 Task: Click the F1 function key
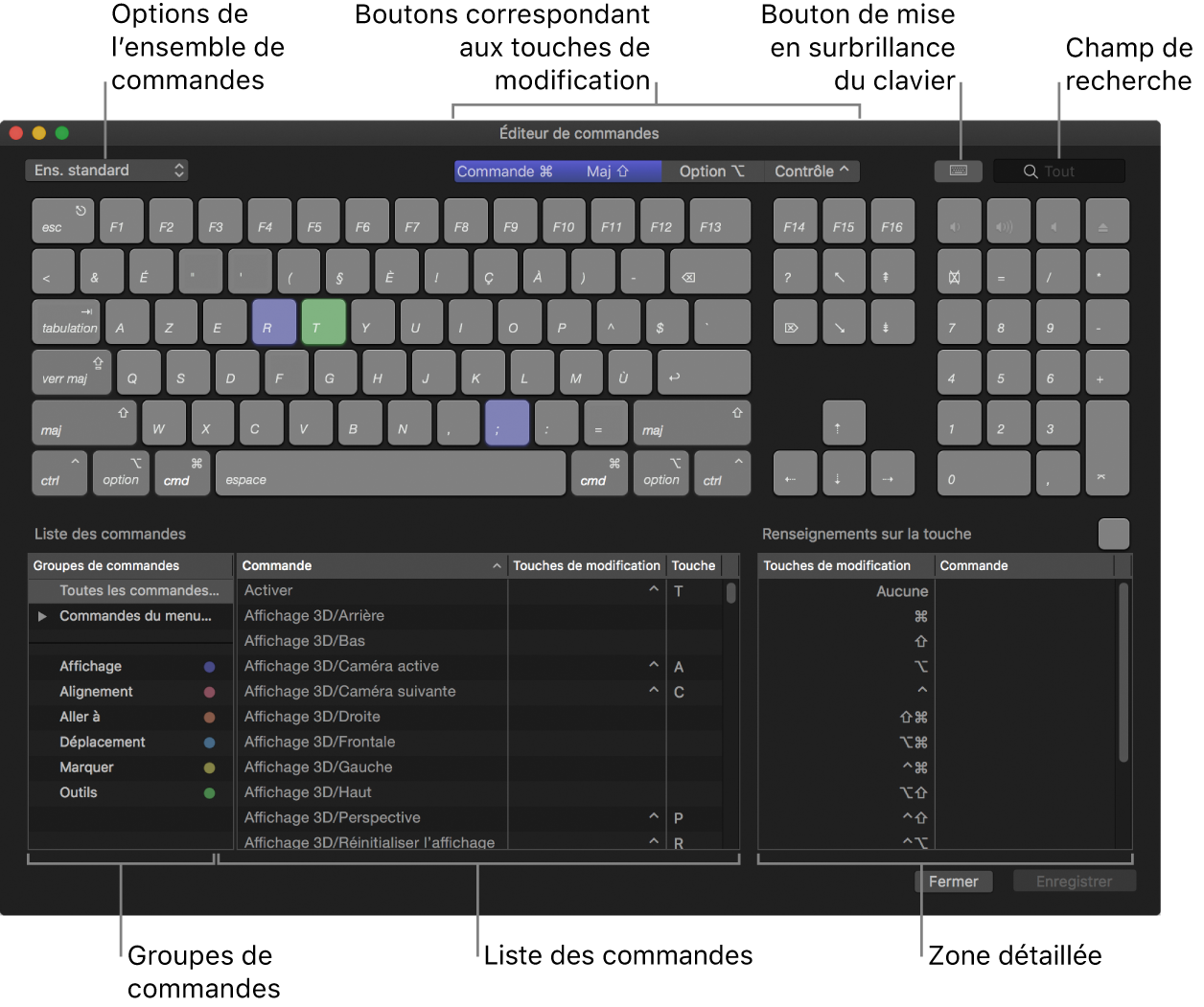pyautogui.click(x=122, y=221)
